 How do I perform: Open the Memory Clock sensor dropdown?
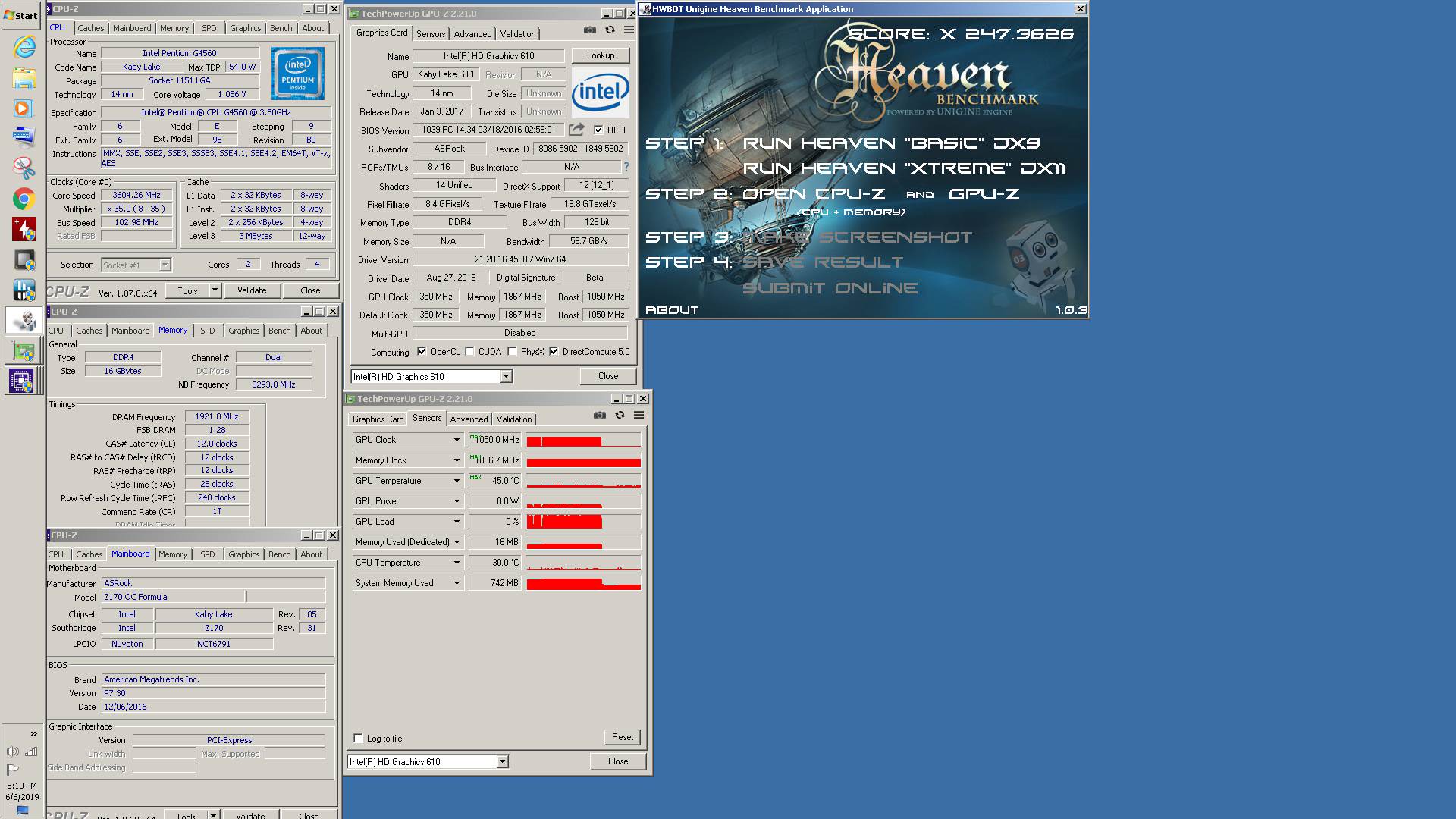[457, 460]
